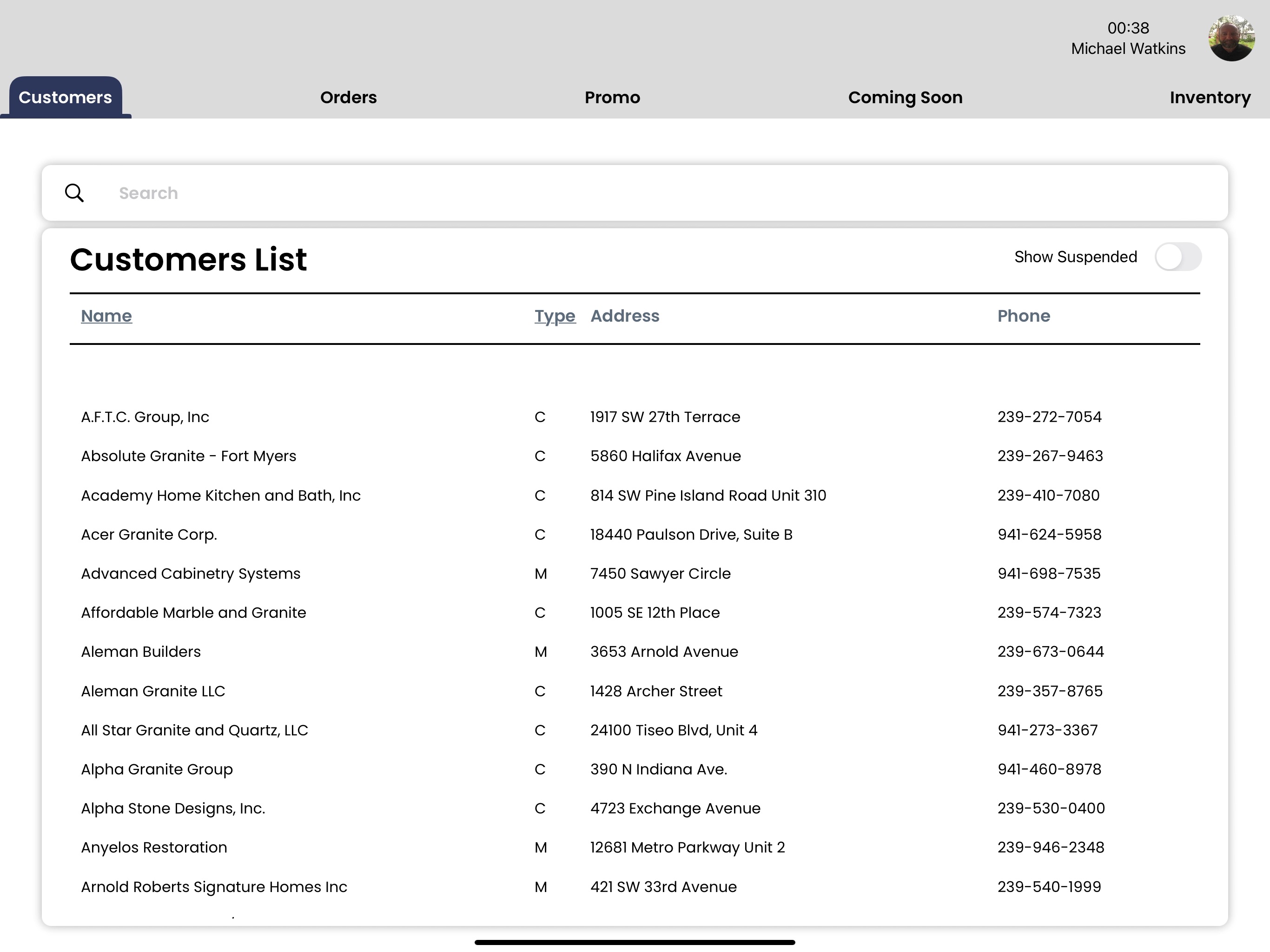The height and width of the screenshot is (952, 1270).
Task: Open the Inventory tab
Action: (x=1210, y=98)
